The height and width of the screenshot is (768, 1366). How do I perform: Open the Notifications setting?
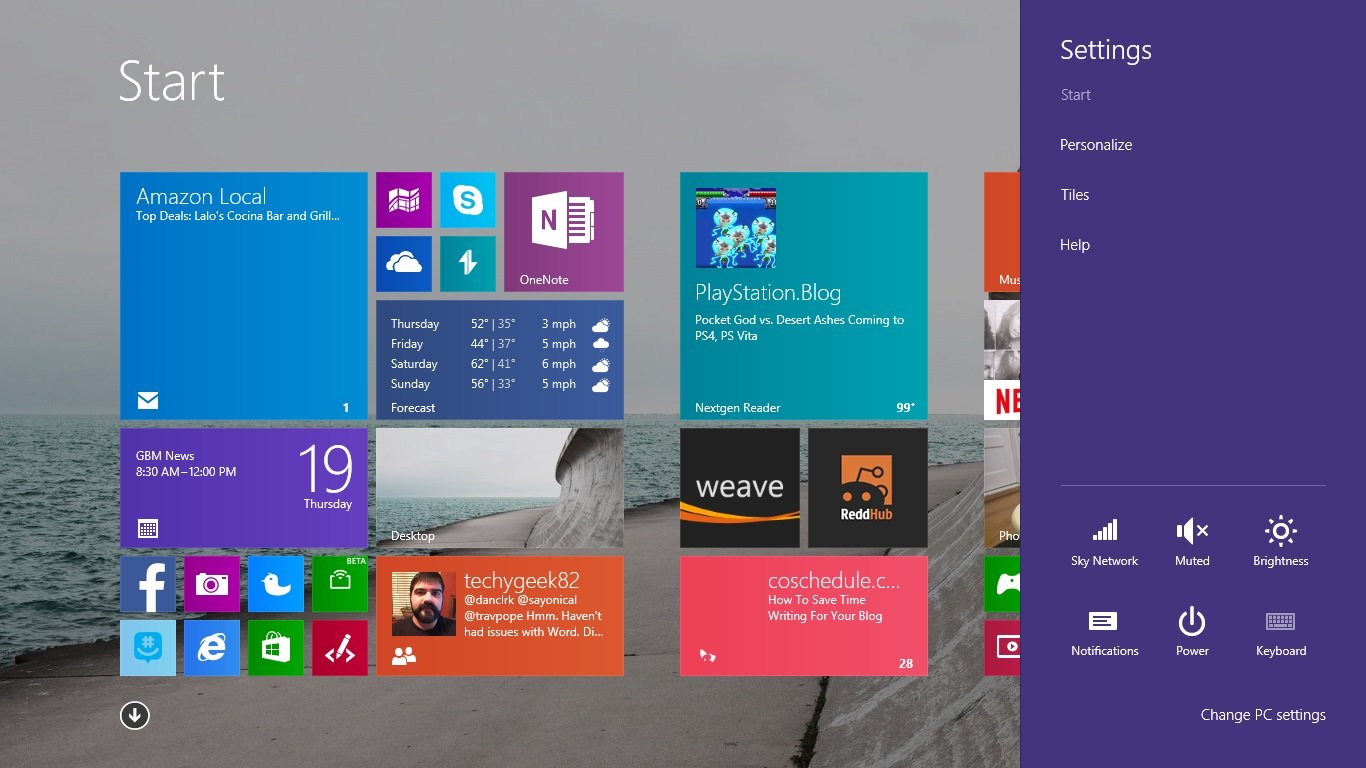click(1104, 633)
